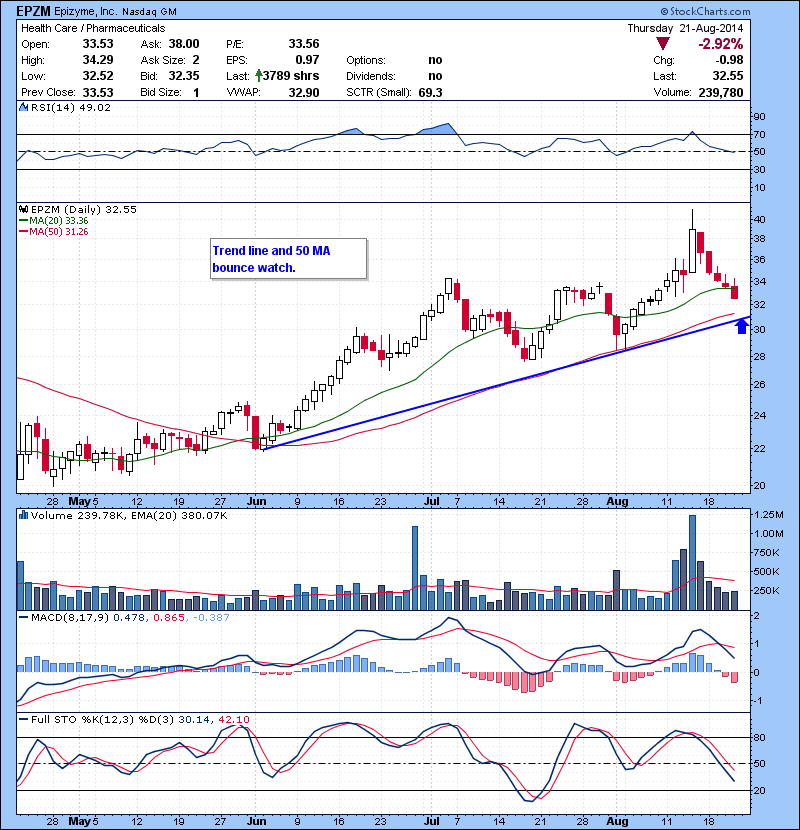This screenshot has width=800, height=830.
Task: Click the EPZM (Daily) 32.55 chart label
Action: (x=84, y=209)
